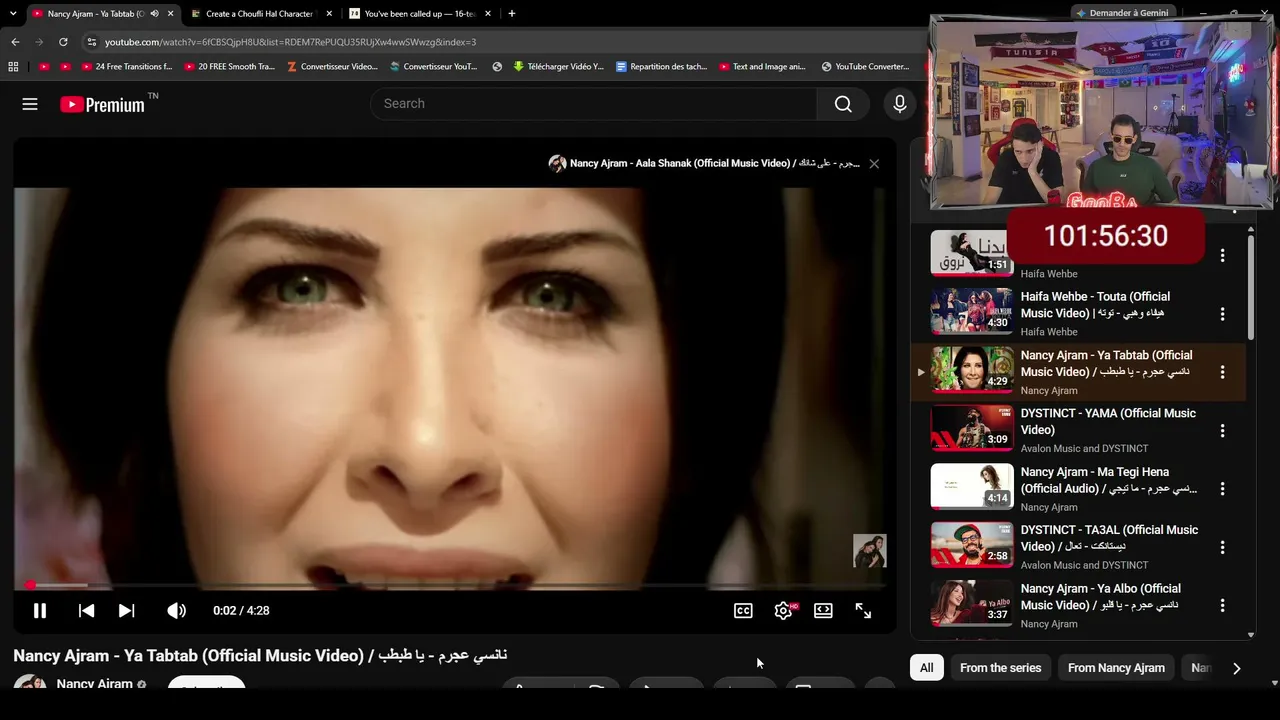Image resolution: width=1280 pixels, height=720 pixels.
Task: Close the Nancy Ajram Ya Tabtab tab
Action: point(171,14)
